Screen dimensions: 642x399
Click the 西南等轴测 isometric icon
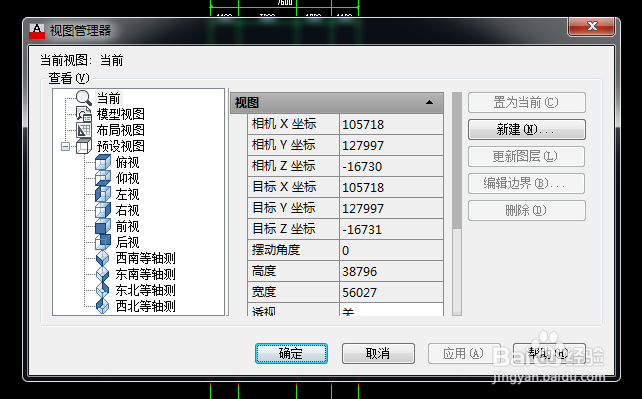coord(102,258)
